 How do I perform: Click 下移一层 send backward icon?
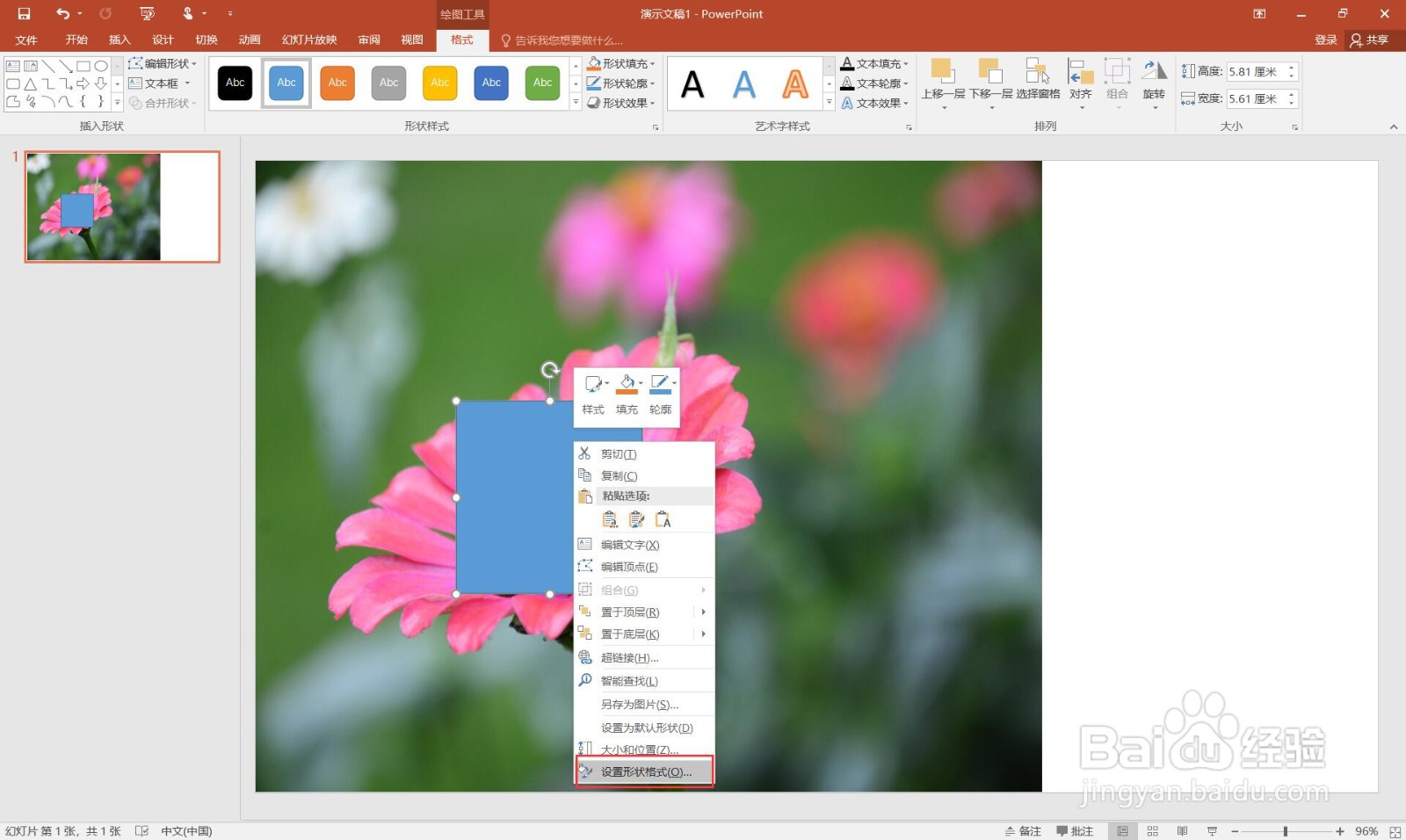(990, 70)
